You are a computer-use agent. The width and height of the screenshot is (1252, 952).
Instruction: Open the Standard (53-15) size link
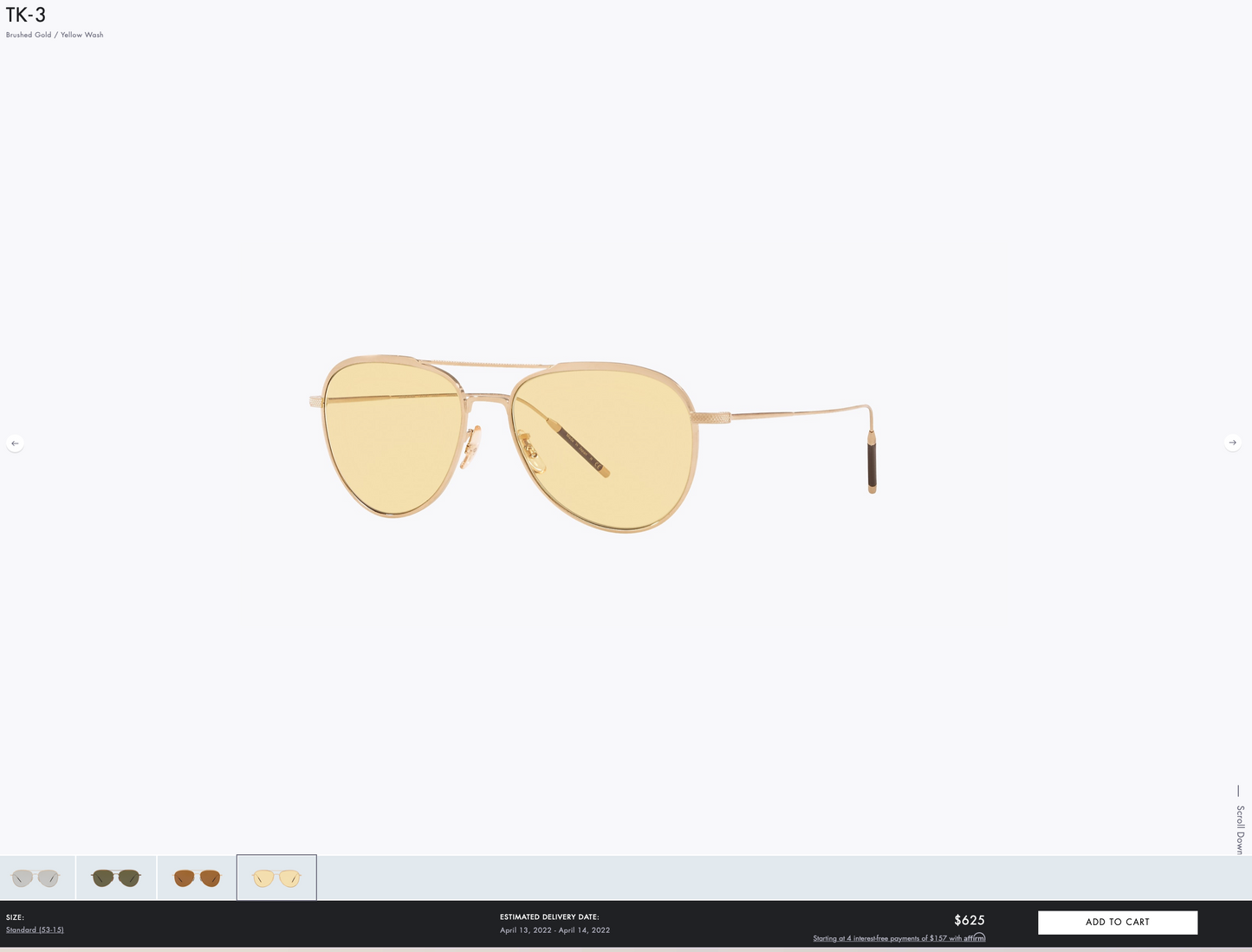35,930
